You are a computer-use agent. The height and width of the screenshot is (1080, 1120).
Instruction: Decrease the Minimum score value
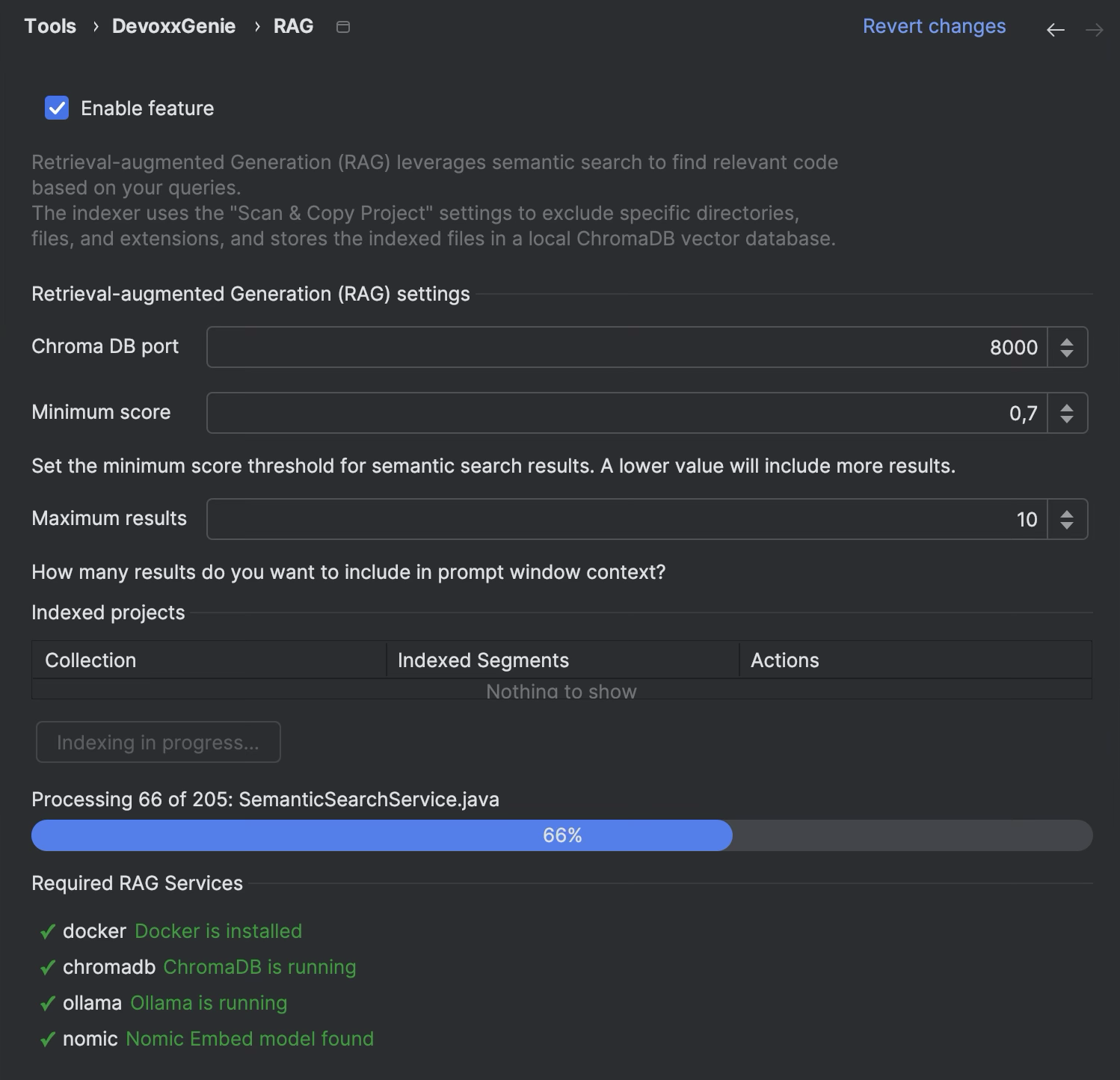pyautogui.click(x=1067, y=420)
